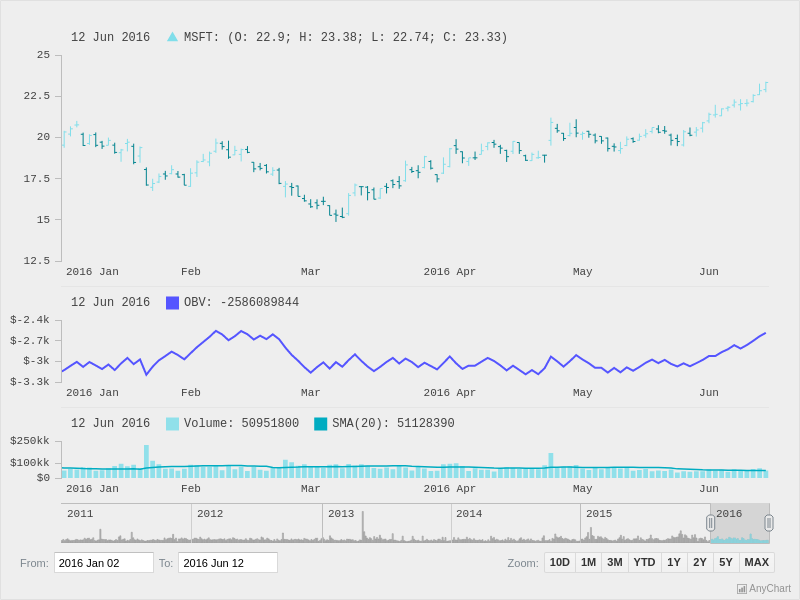Image resolution: width=800 pixels, height=600 pixels.
Task: Click the tallest January volume bar
Action: [x=146, y=461]
